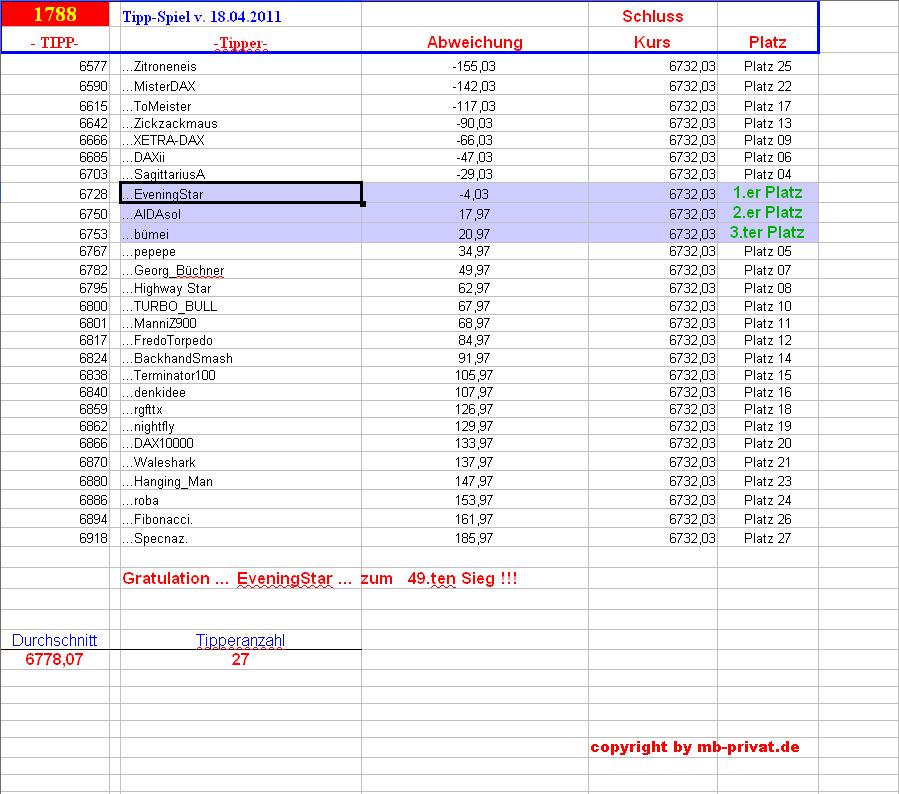Click the Platz 27 cell for Specnaz
The image size is (899, 794).
click(766, 538)
